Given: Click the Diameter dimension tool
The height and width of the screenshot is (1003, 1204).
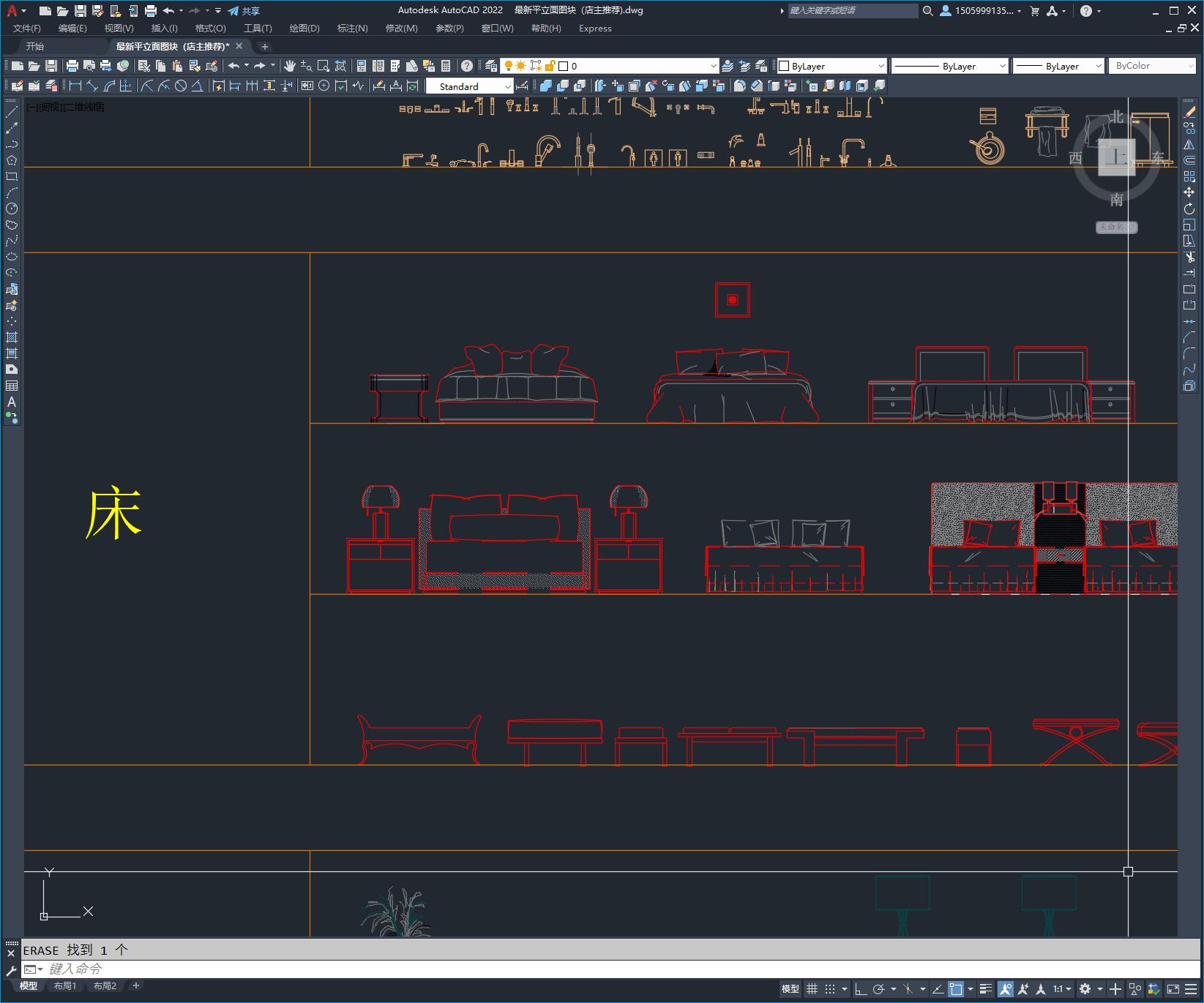Looking at the screenshot, I should (x=181, y=86).
